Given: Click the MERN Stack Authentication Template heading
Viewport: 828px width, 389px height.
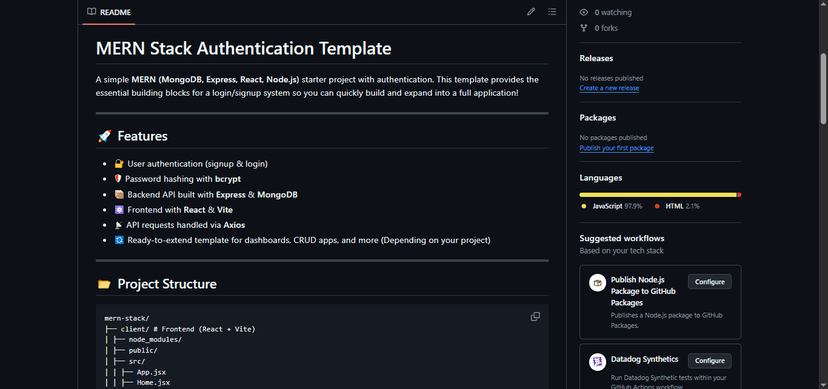Looking at the screenshot, I should click(243, 49).
